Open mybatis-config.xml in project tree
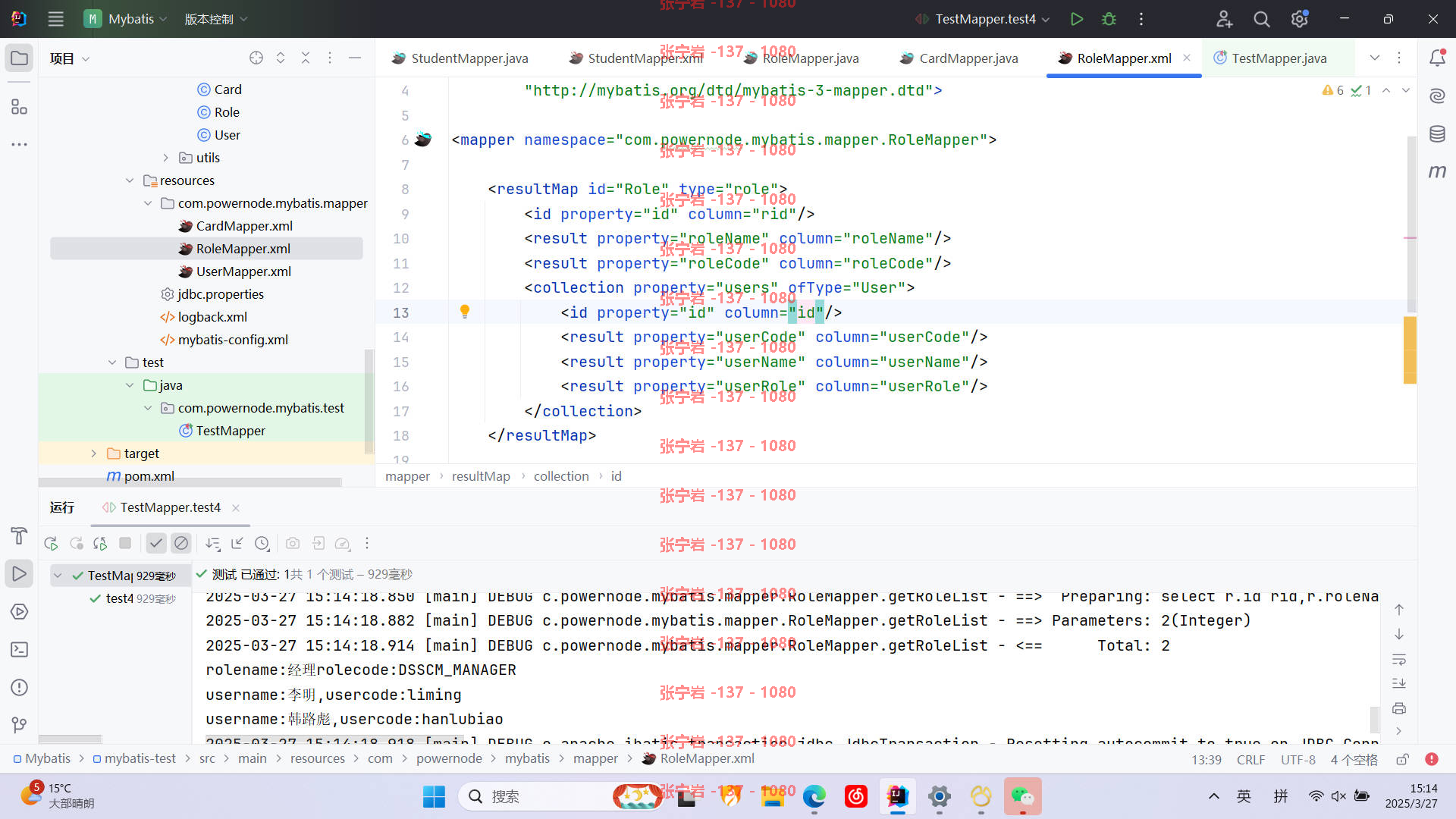Screen dimensions: 1456x819 [x=224, y=340]
